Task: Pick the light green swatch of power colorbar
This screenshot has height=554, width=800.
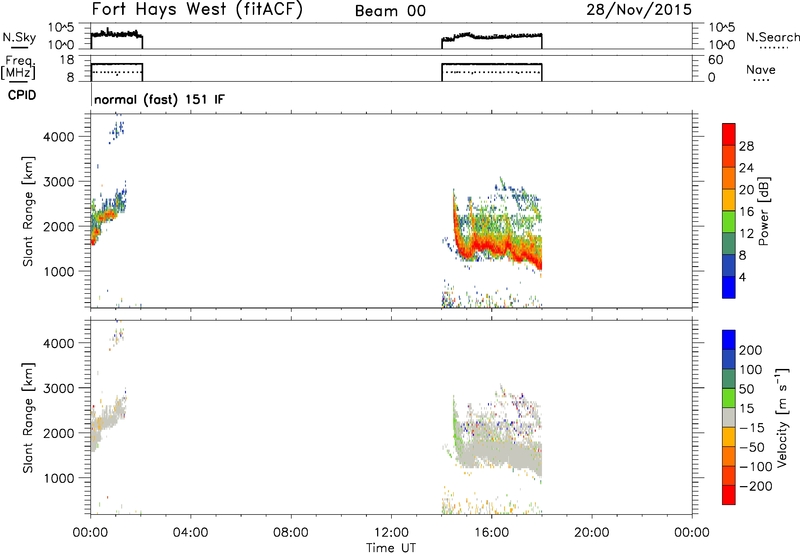Action: point(729,221)
